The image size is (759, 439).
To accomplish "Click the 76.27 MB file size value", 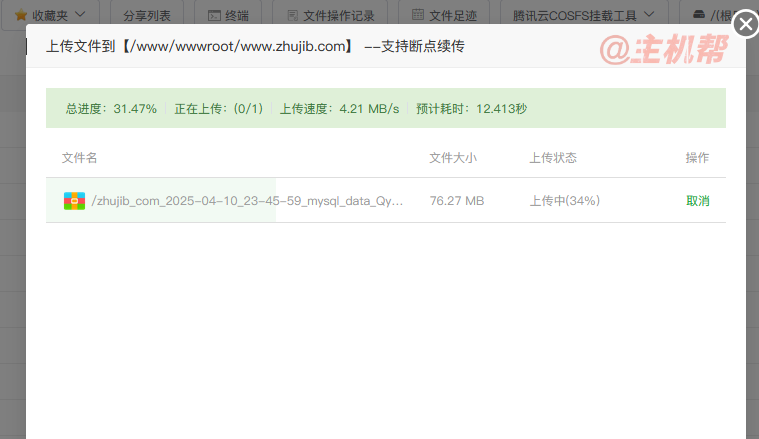I will pos(457,201).
